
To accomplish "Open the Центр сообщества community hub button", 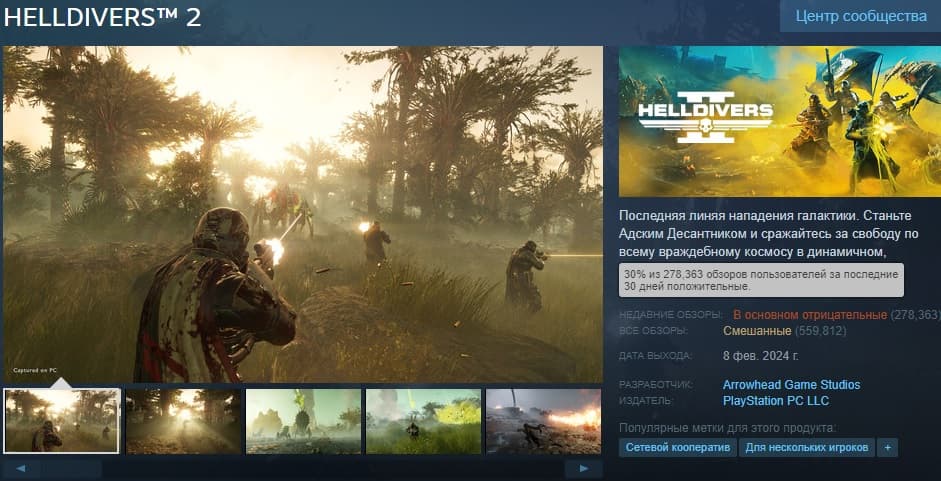I will (x=861, y=16).
